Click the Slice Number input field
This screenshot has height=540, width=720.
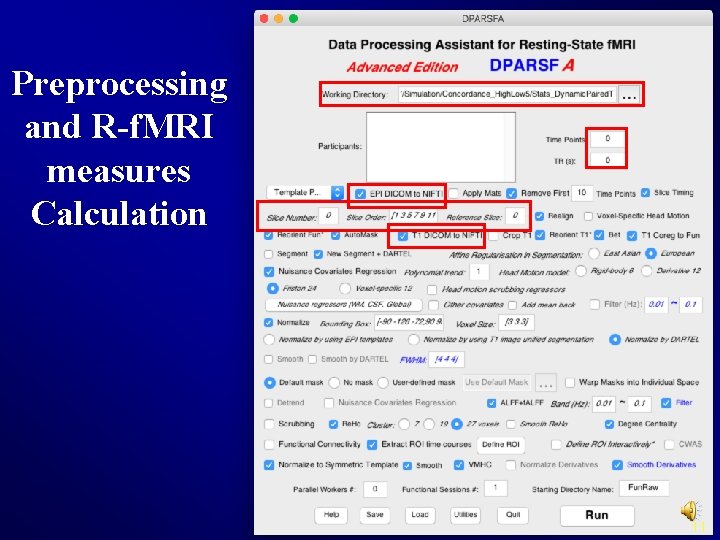pos(328,216)
